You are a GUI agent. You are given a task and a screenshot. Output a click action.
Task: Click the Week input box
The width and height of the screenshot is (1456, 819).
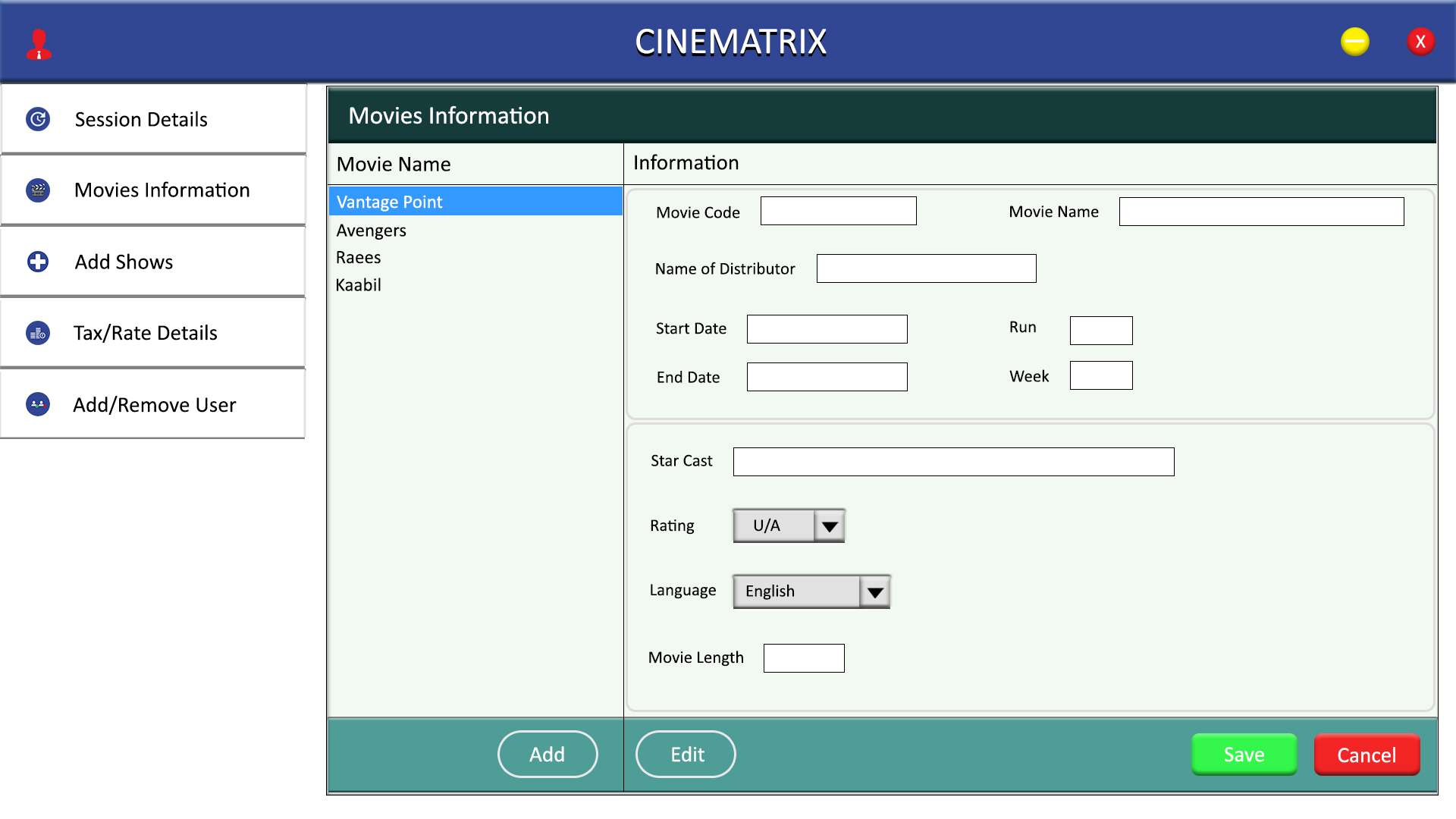[x=1101, y=375]
